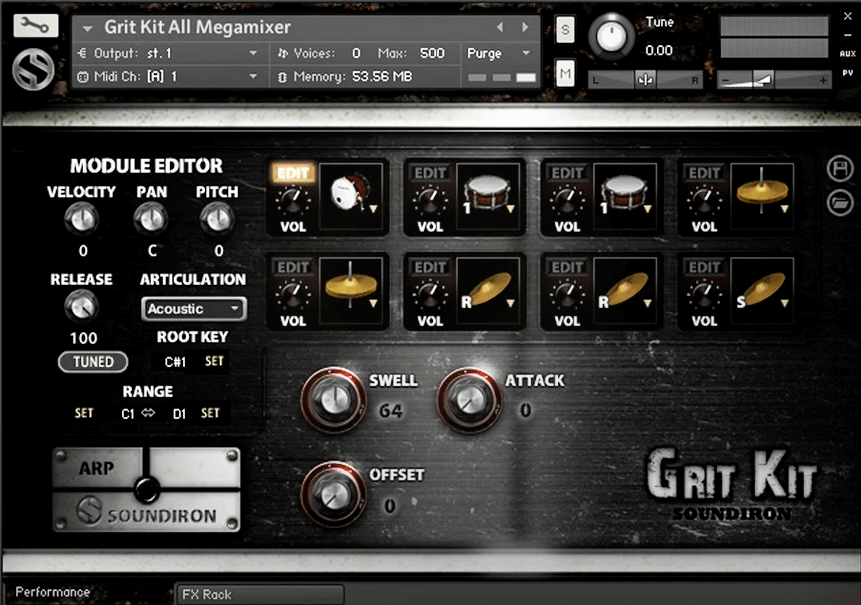Toggle EDIT on the bottom-row hi-hat module
Screen dimensions: 861x605
coord(293,267)
